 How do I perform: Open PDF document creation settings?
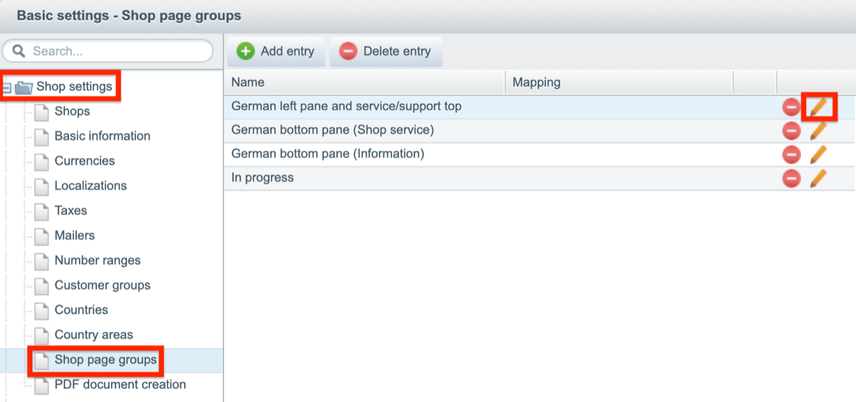(120, 385)
